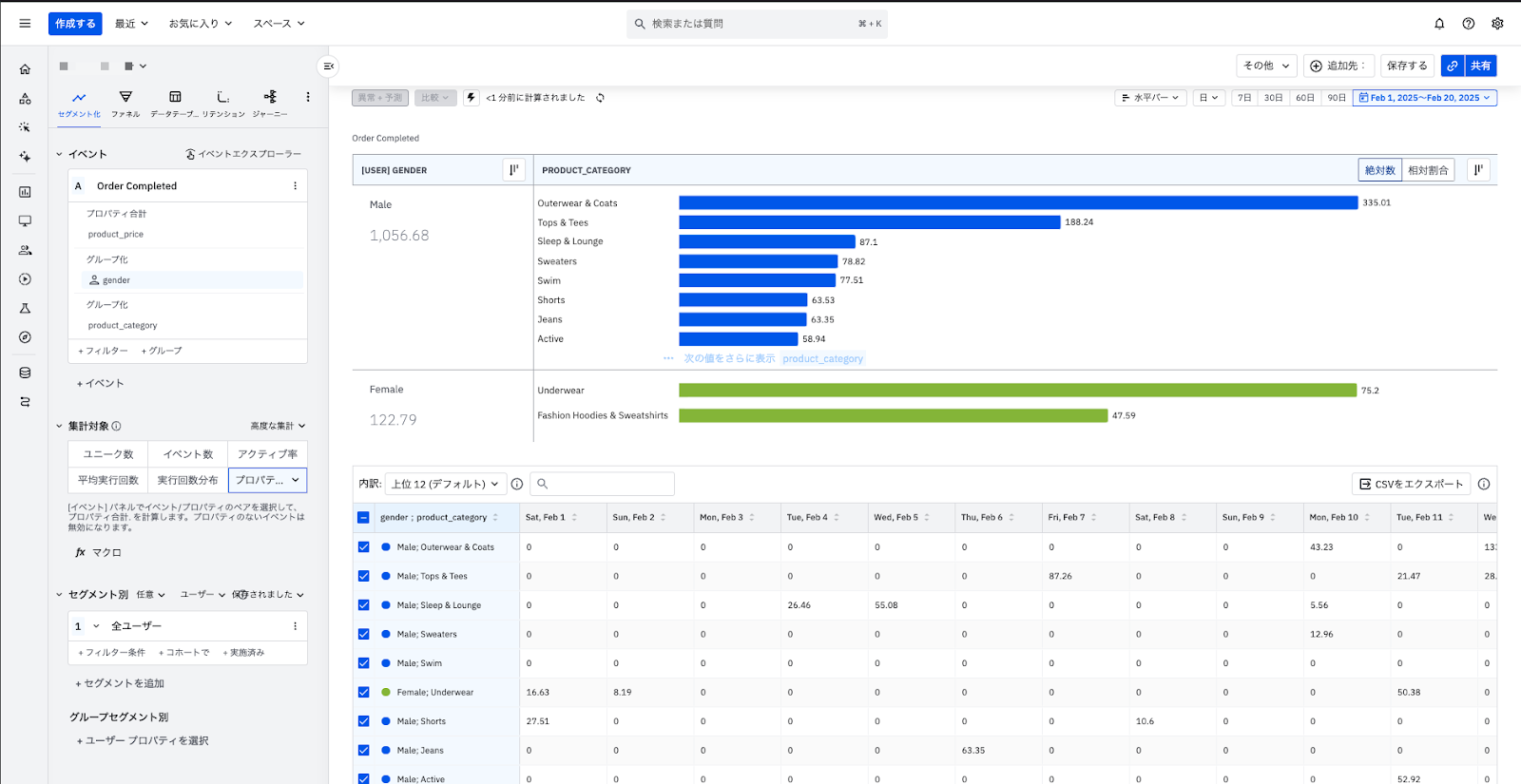Open the 上位 12 (デフォルト) dropdown
The image size is (1521, 784).
coord(444,484)
